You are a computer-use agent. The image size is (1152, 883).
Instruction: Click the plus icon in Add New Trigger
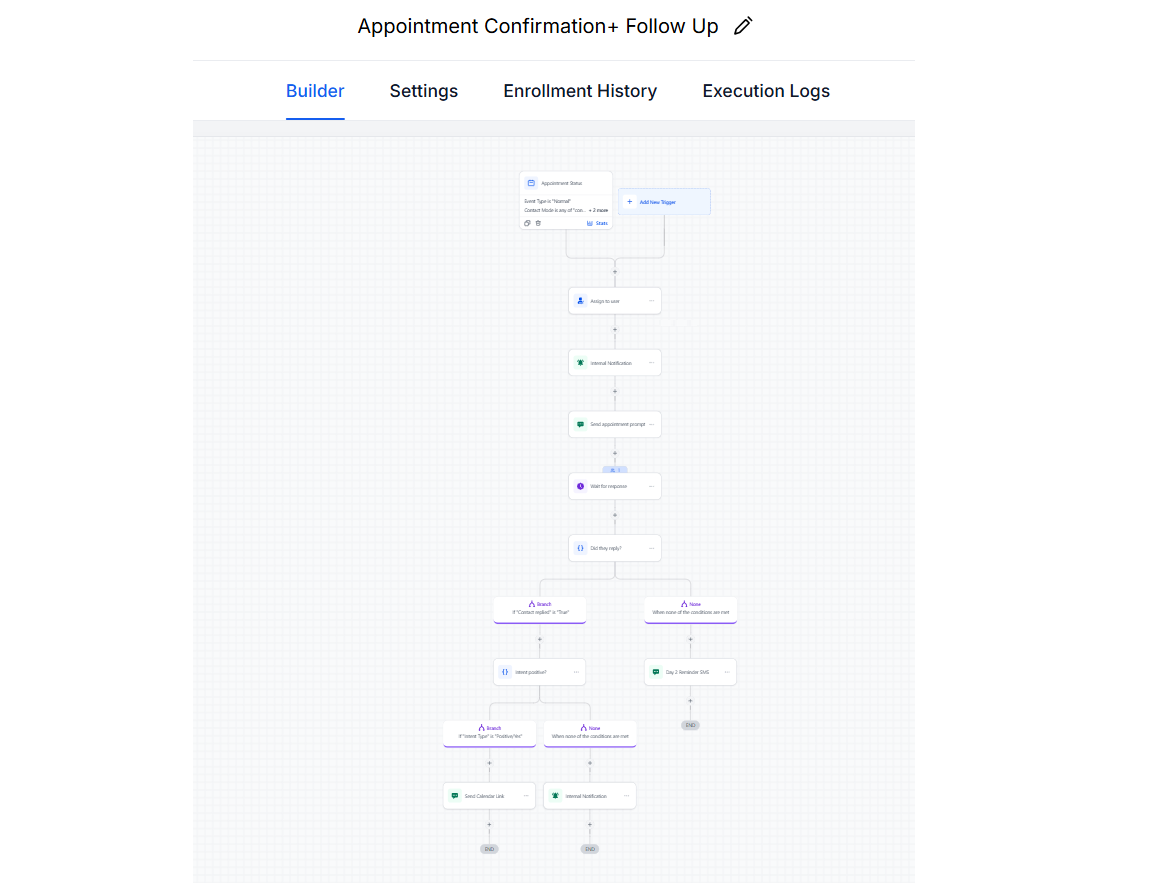pos(630,202)
